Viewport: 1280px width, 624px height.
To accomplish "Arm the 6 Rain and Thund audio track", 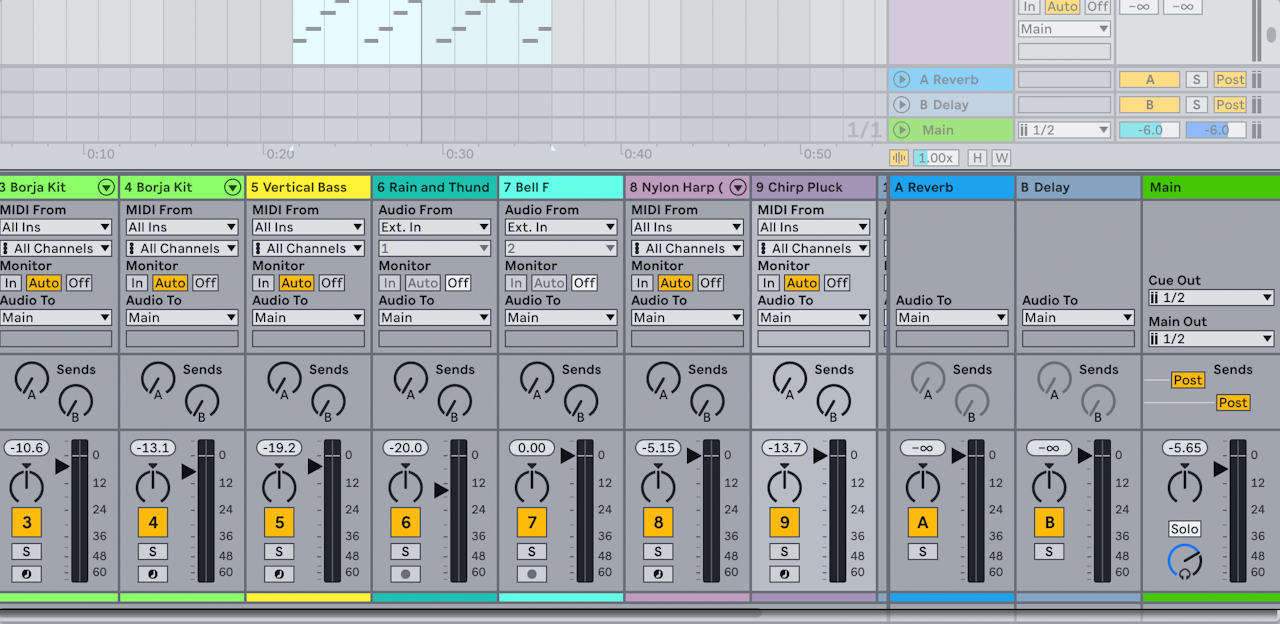I will pyautogui.click(x=405, y=573).
